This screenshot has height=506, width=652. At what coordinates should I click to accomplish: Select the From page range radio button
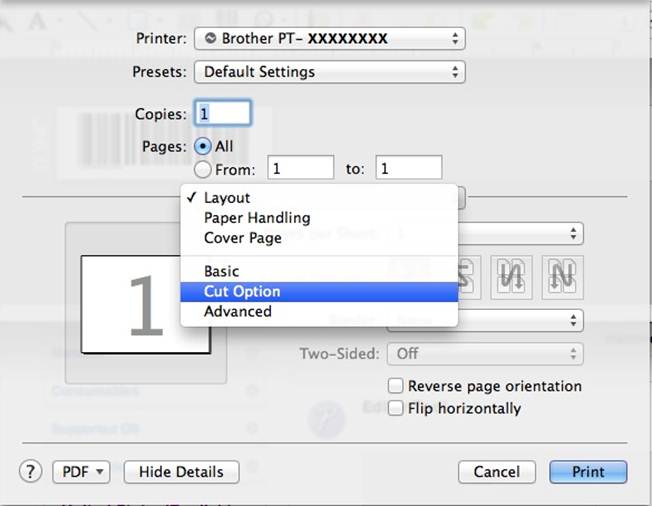click(x=203, y=169)
